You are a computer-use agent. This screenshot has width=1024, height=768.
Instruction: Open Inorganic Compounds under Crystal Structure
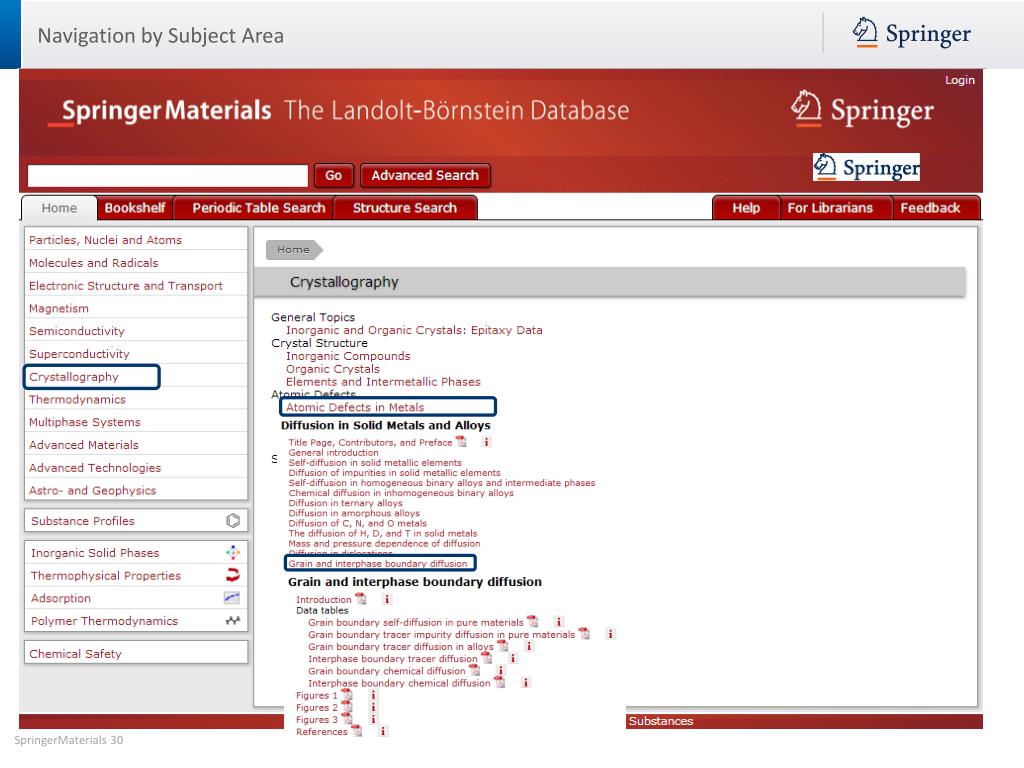pos(348,356)
